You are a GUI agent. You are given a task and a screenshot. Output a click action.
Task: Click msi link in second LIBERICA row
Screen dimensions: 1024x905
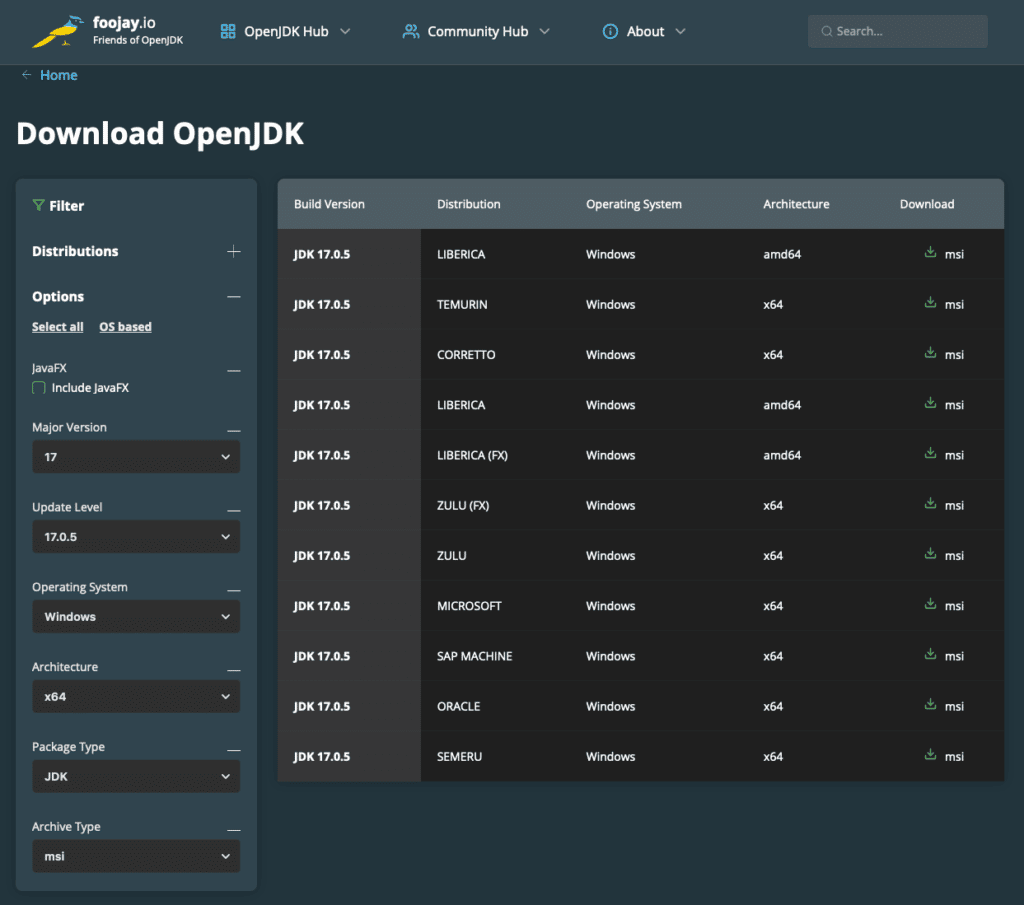(953, 405)
